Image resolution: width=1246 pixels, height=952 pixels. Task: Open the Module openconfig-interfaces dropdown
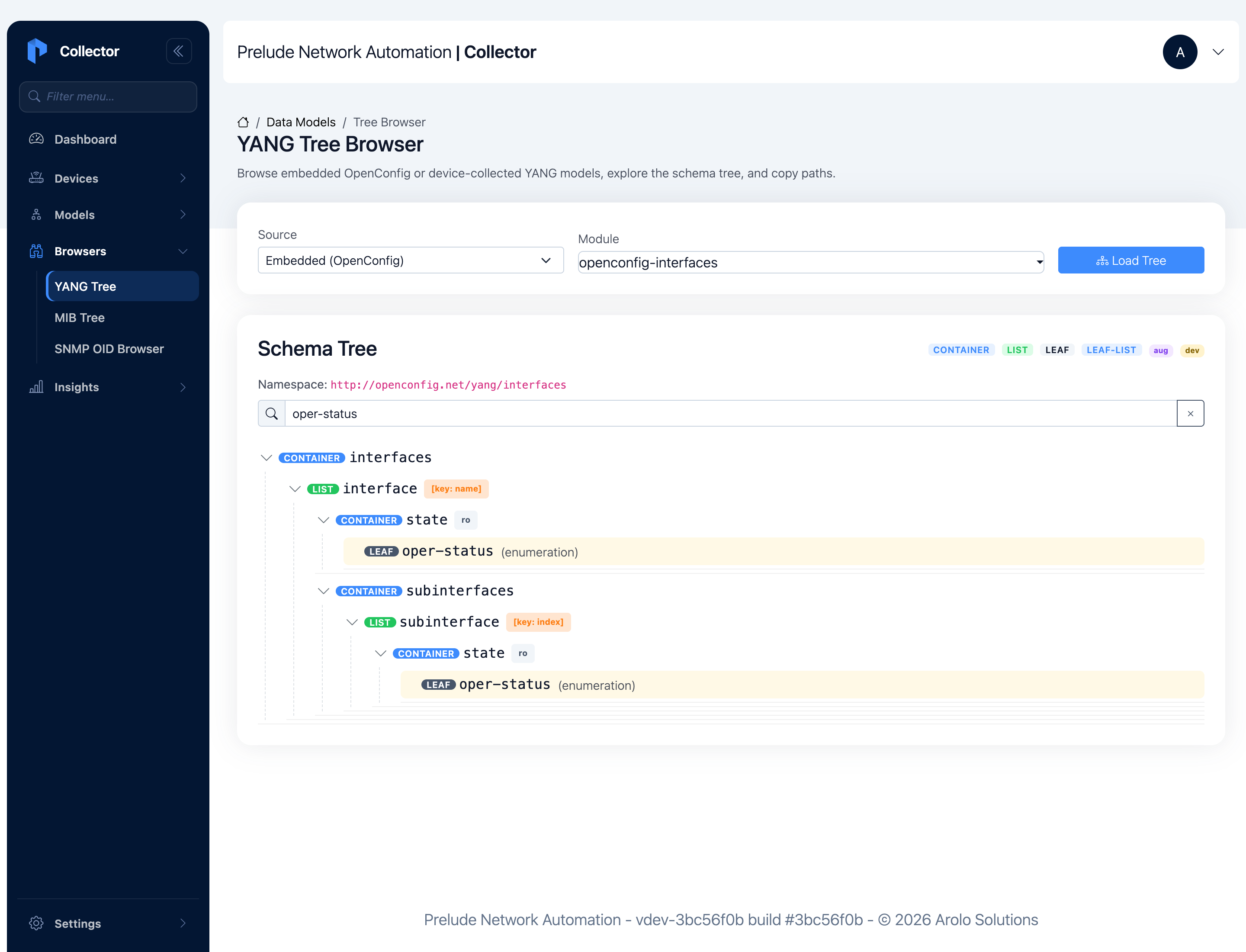tap(810, 262)
